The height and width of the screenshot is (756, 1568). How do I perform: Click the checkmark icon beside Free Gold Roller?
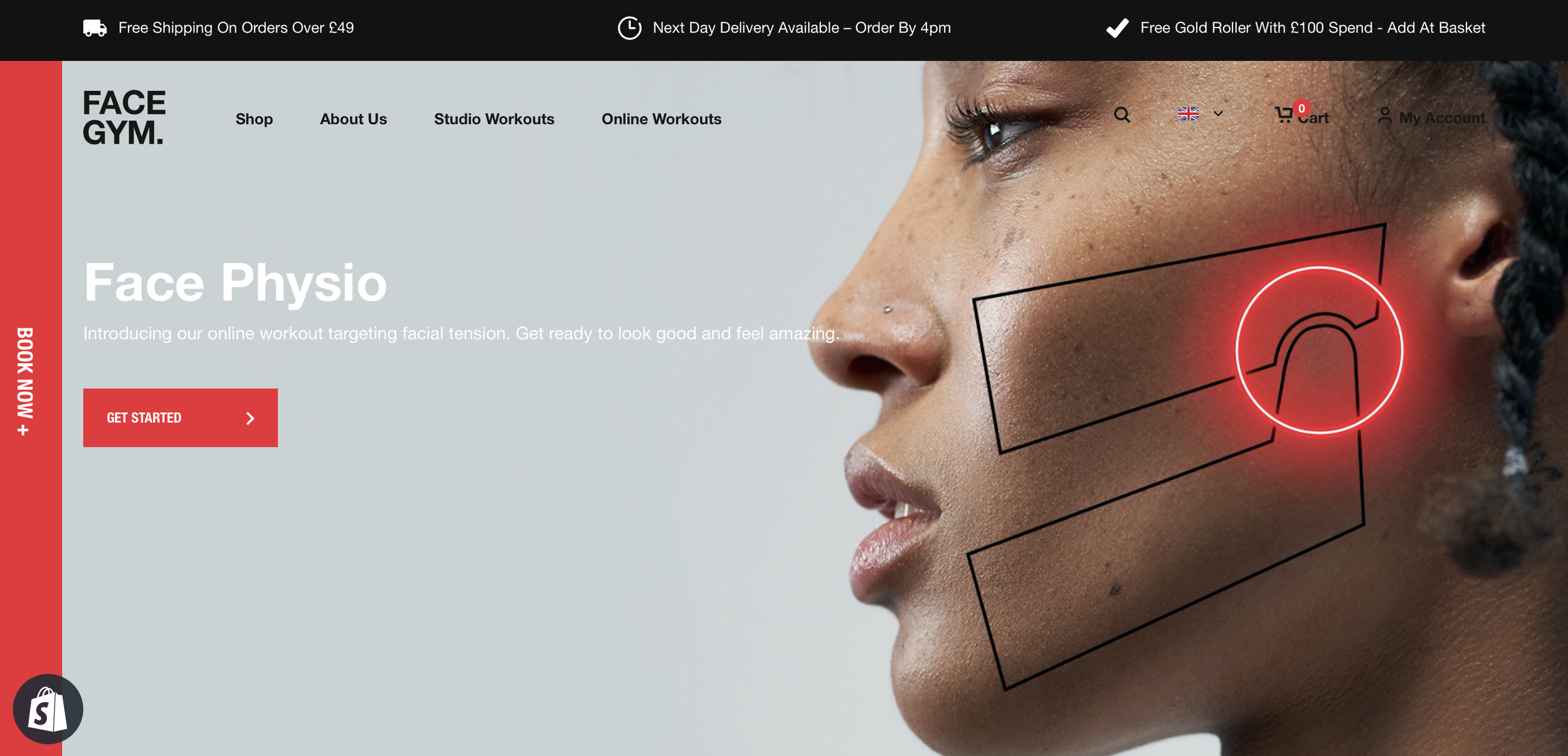click(1117, 28)
